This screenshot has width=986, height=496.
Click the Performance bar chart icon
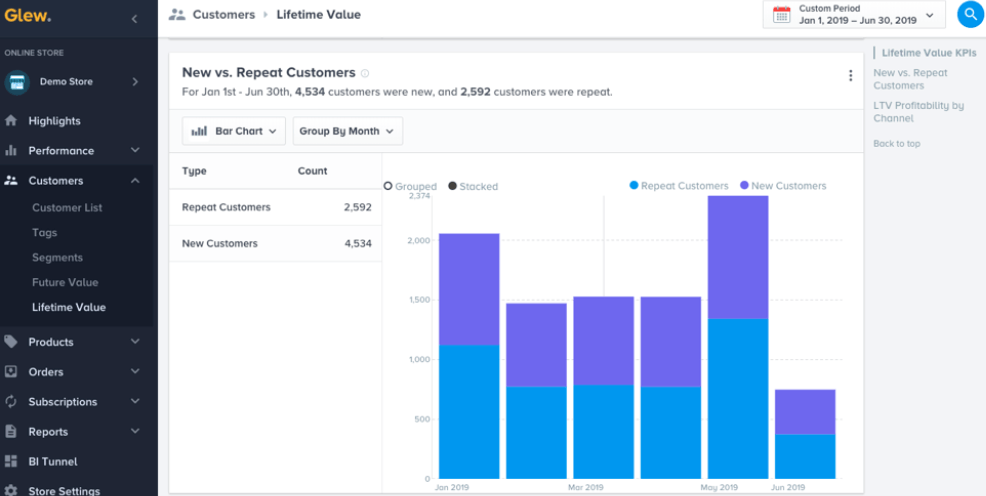pyautogui.click(x=11, y=151)
